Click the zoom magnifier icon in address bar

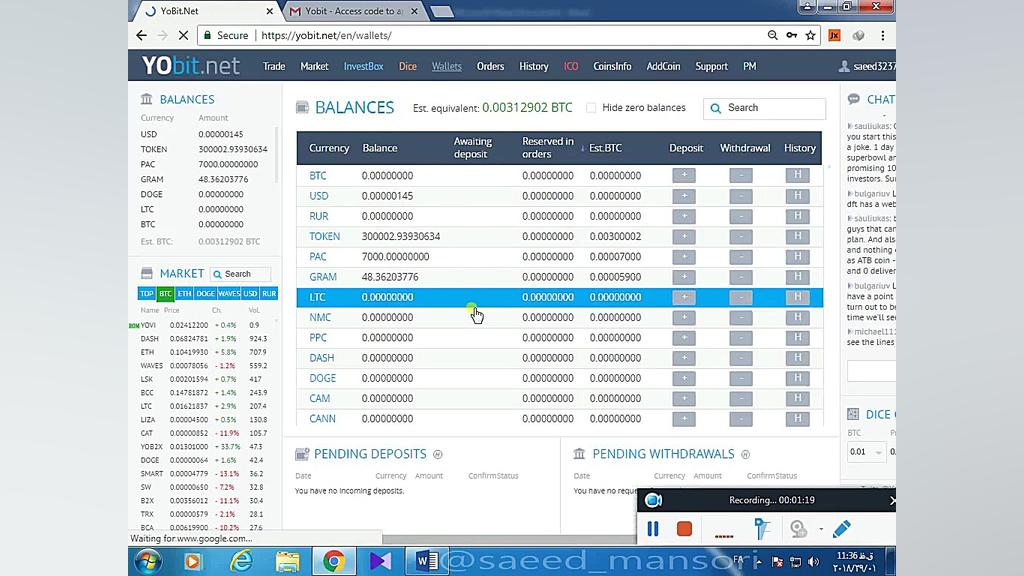[773, 35]
